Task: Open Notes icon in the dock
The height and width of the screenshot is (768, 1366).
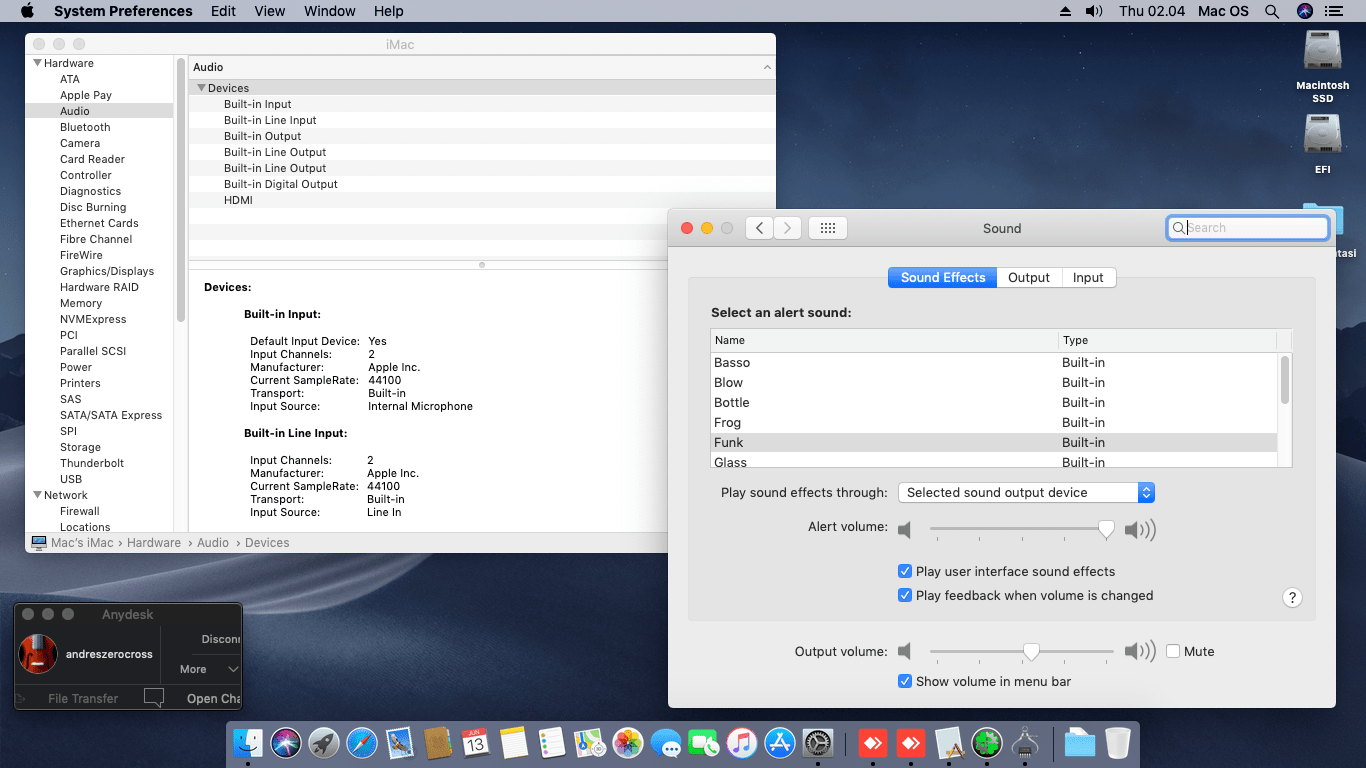Action: tap(513, 743)
